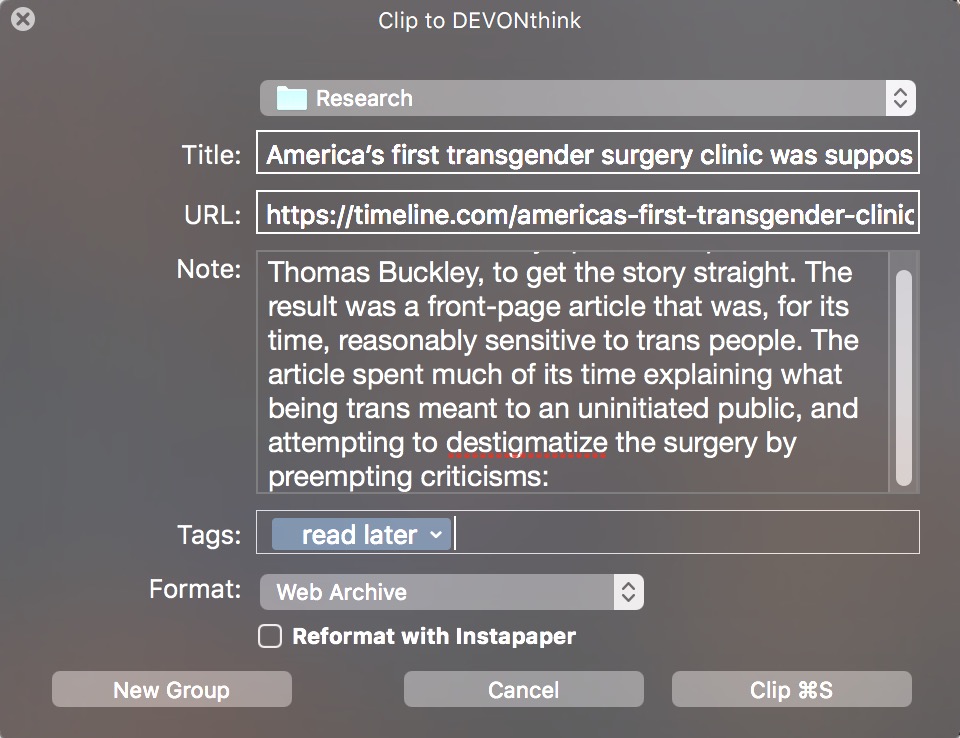Click the "Clip to DEVONthink" window title
The width and height of the screenshot is (960, 738).
[x=479, y=20]
